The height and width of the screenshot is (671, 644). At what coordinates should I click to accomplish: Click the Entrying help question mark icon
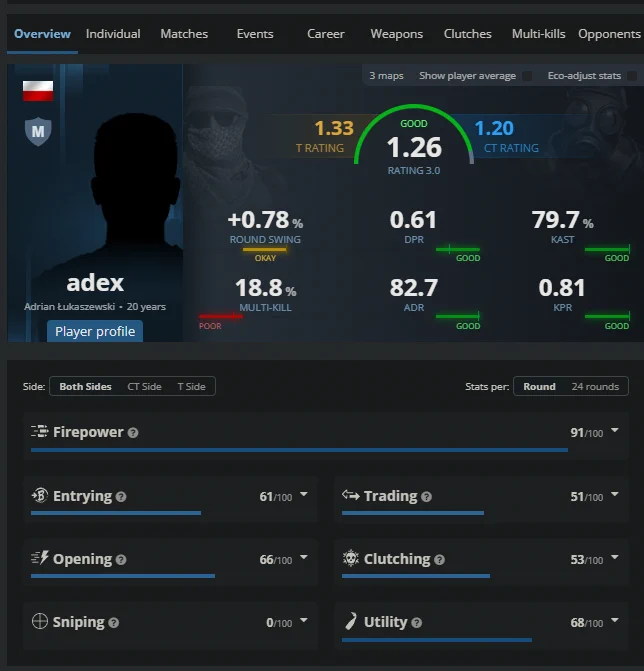[x=121, y=497]
